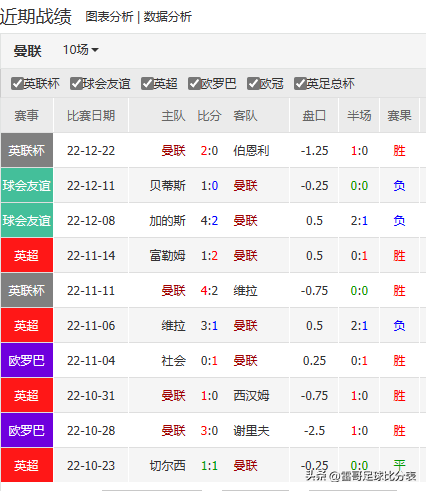The height and width of the screenshot is (491, 426).
Task: Toggle the 欧冠 filter checkbox
Action: (x=253, y=83)
